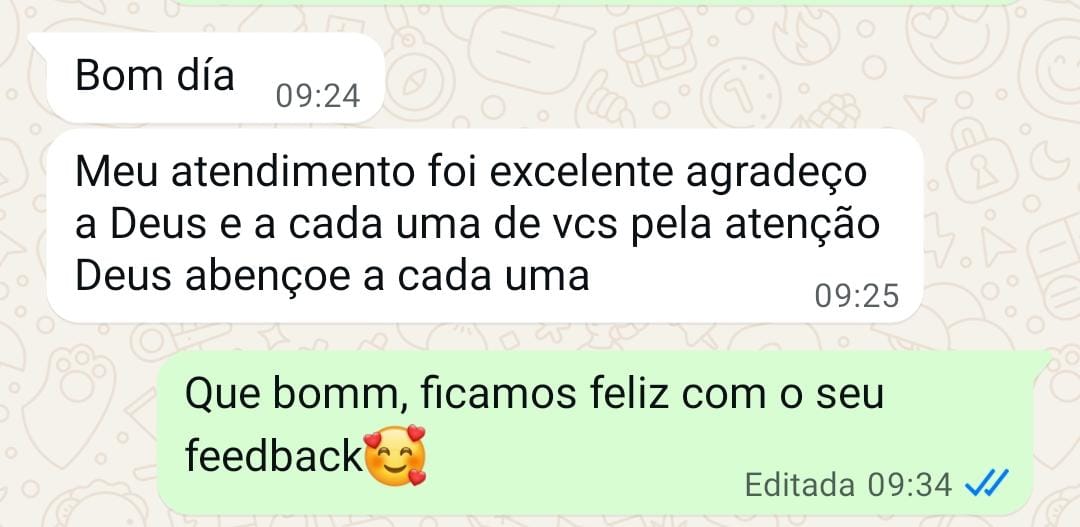Tap the blue double-check read receipt
The width and height of the screenshot is (1080, 527).
pyautogui.click(x=986, y=483)
